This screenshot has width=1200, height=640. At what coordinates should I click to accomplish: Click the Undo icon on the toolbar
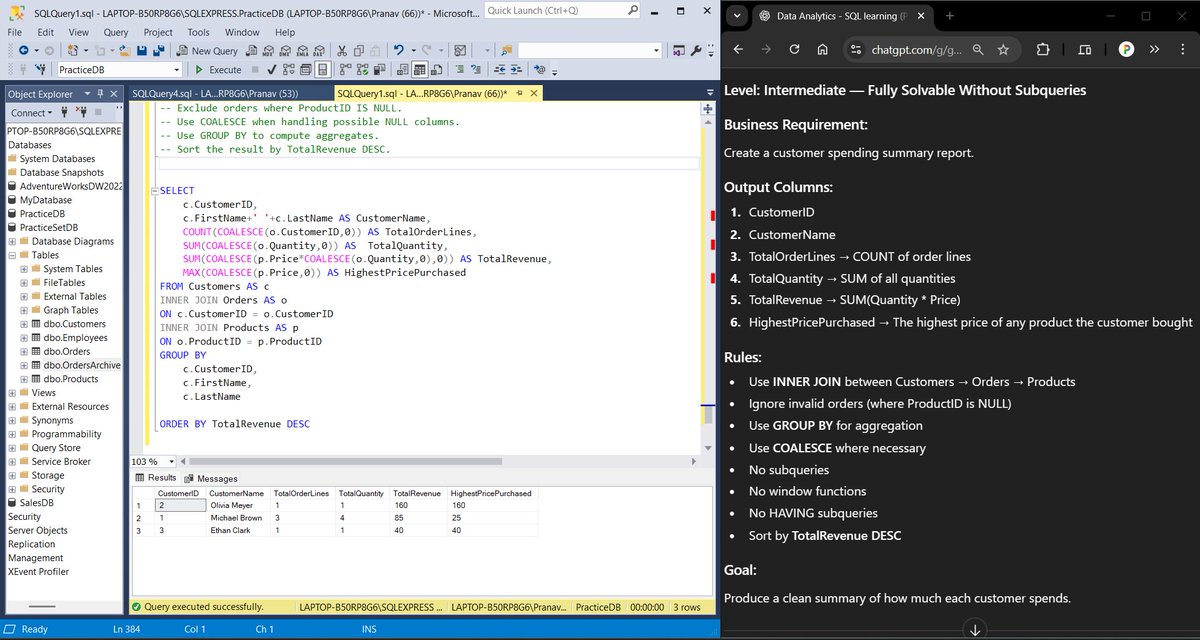(399, 49)
